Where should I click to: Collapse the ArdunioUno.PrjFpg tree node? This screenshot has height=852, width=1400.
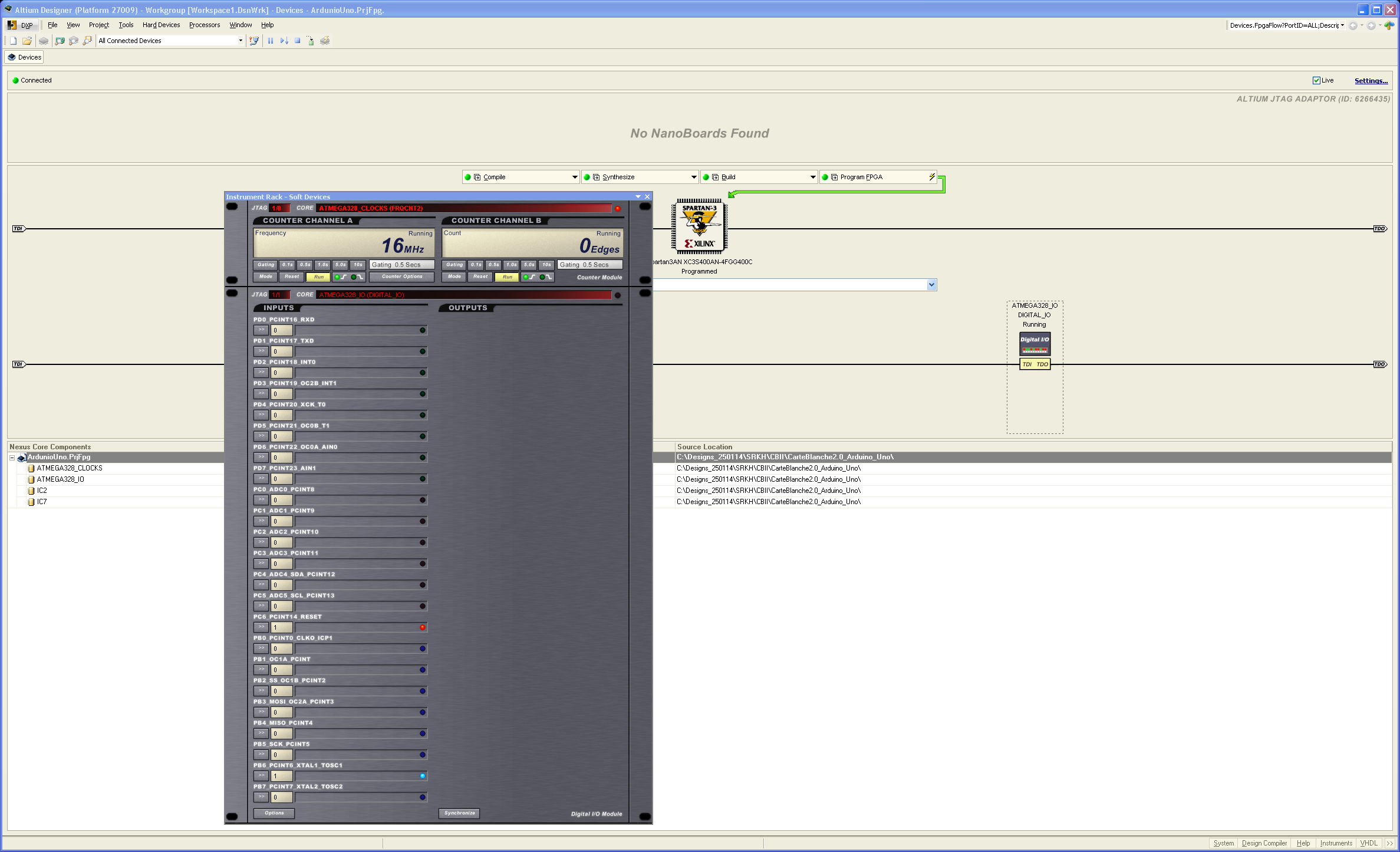[12, 458]
